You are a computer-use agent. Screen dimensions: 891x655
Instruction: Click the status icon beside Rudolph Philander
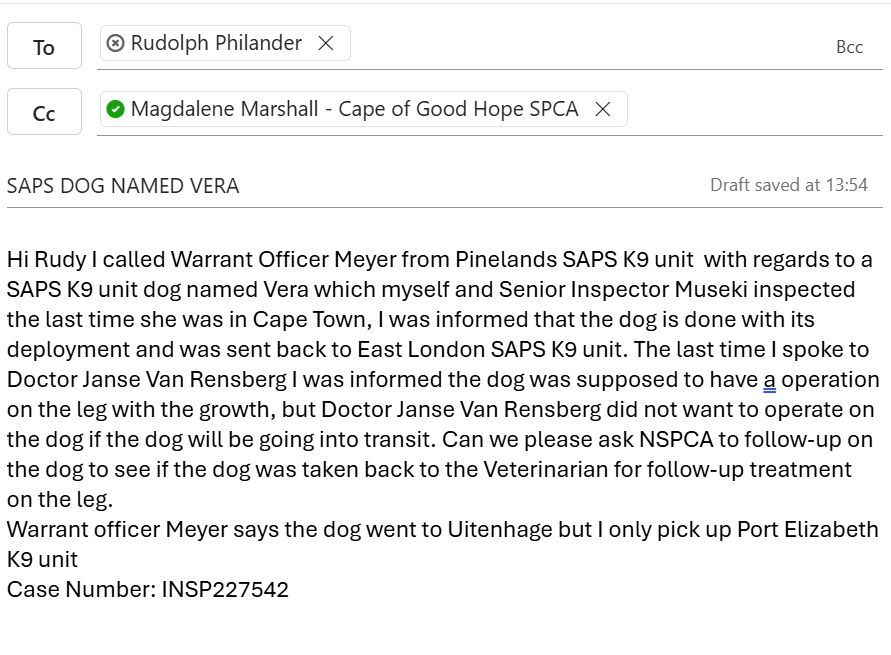(x=115, y=43)
